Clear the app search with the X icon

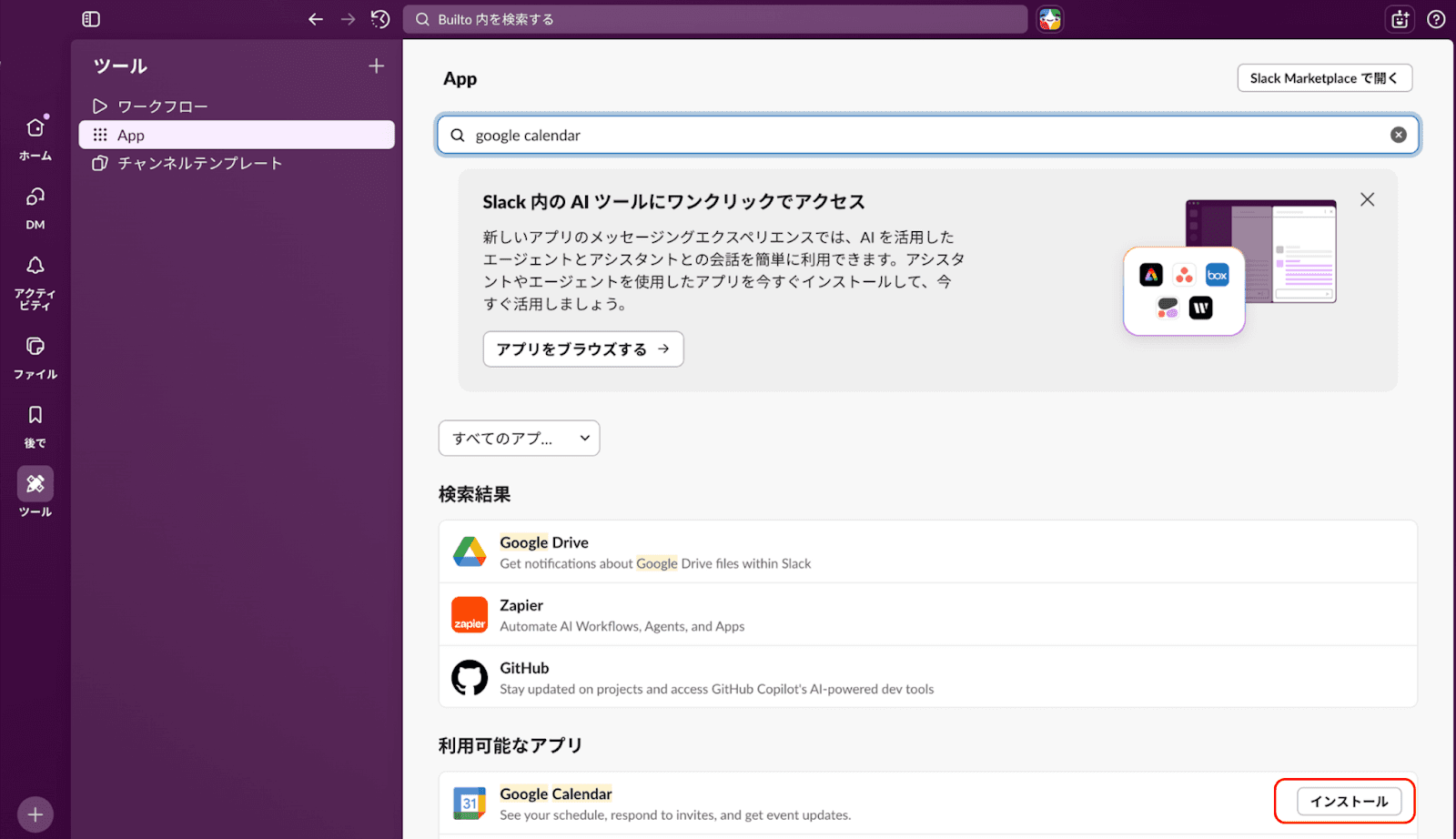coord(1399,135)
